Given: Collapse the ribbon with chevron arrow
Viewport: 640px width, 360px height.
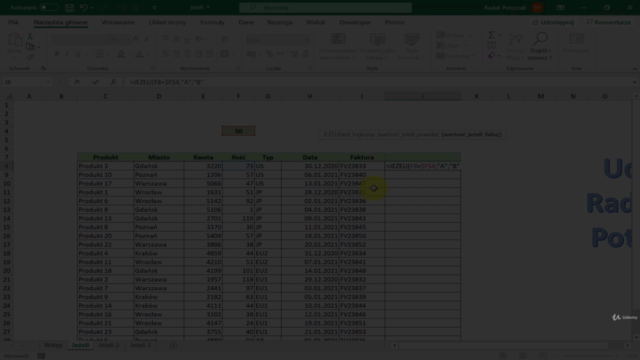Looking at the screenshot, I should point(635,69).
